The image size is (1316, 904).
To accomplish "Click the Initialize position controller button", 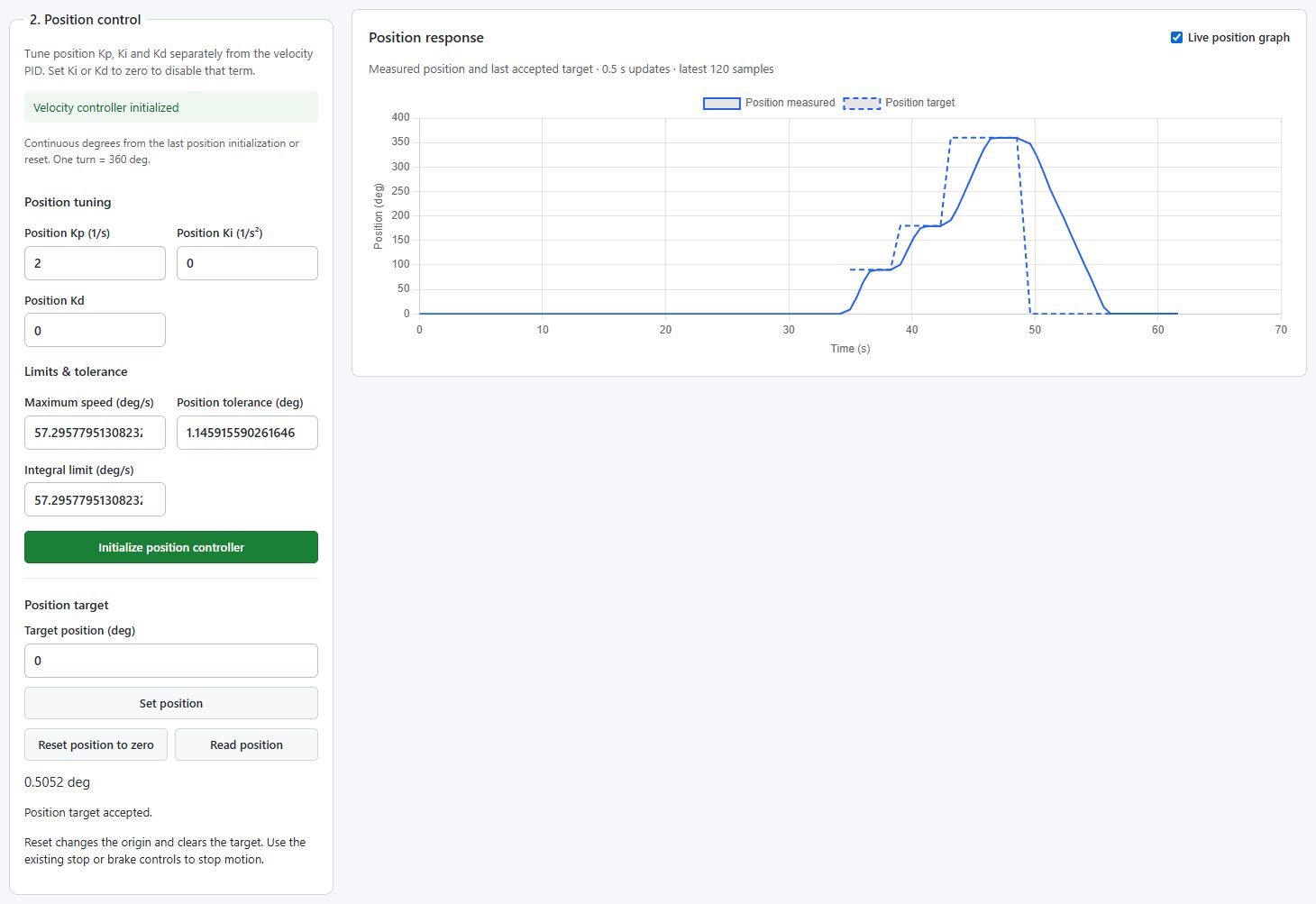I will [171, 547].
